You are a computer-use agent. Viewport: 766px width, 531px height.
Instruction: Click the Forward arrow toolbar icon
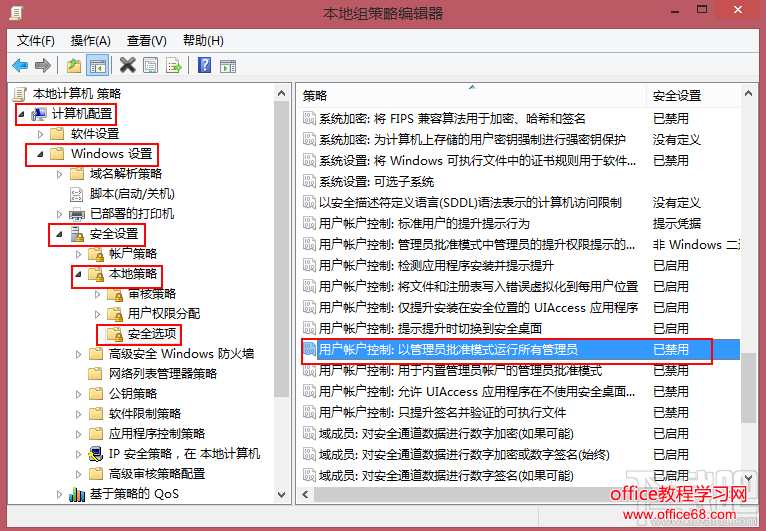point(43,65)
